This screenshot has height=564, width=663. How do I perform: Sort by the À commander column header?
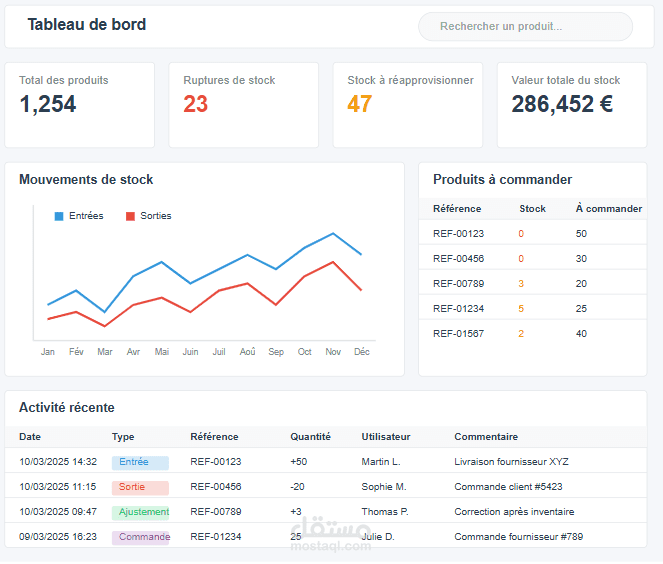click(609, 208)
